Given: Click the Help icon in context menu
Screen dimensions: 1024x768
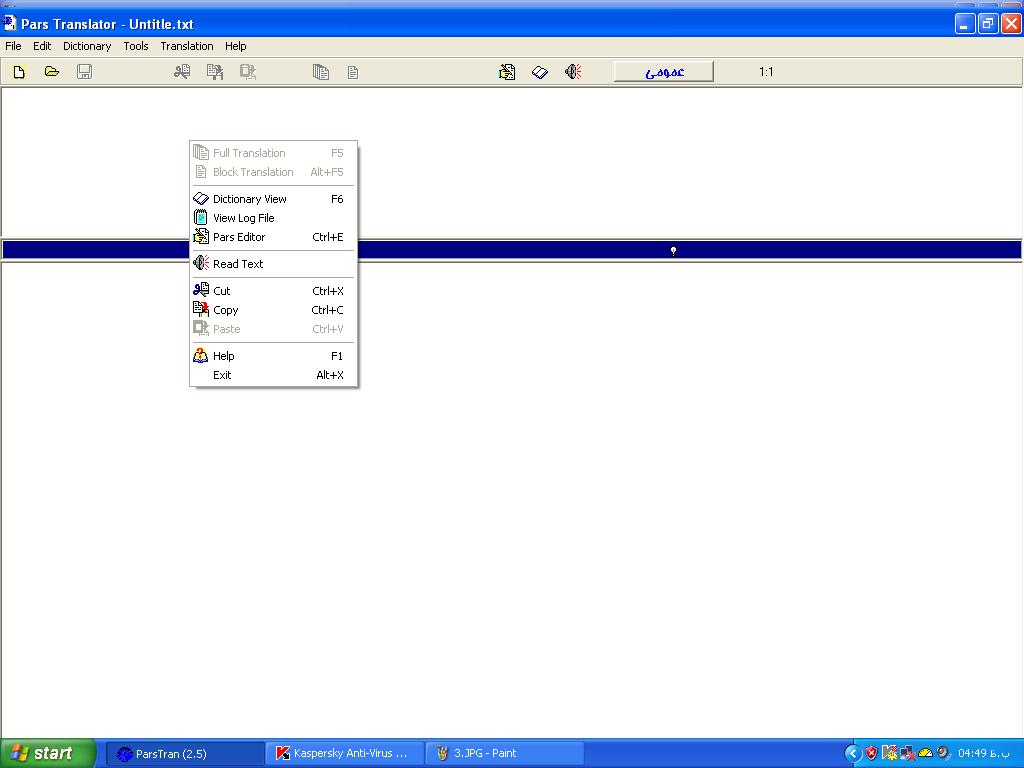Looking at the screenshot, I should pyautogui.click(x=200, y=355).
